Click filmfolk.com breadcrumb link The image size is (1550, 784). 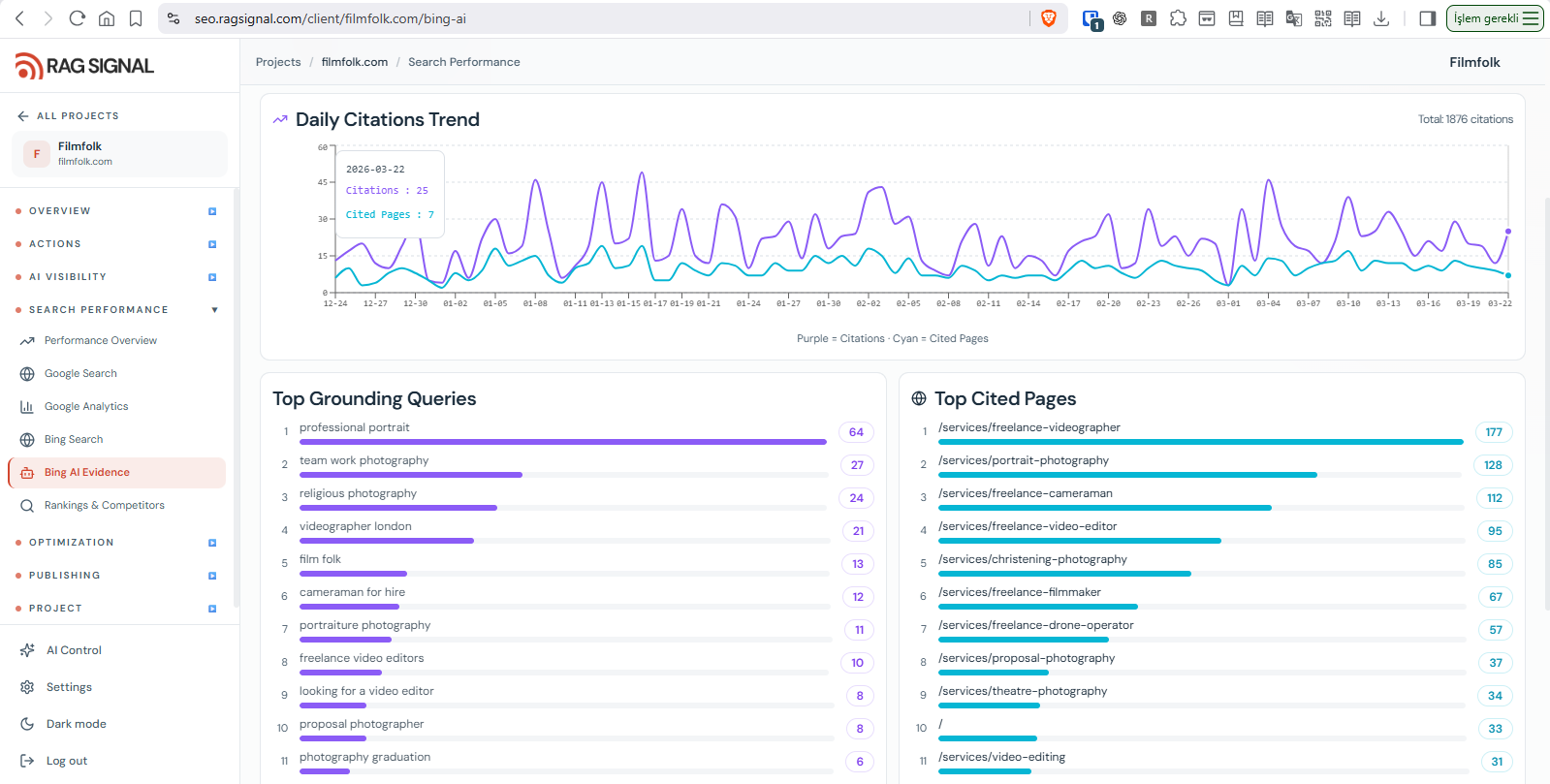355,62
